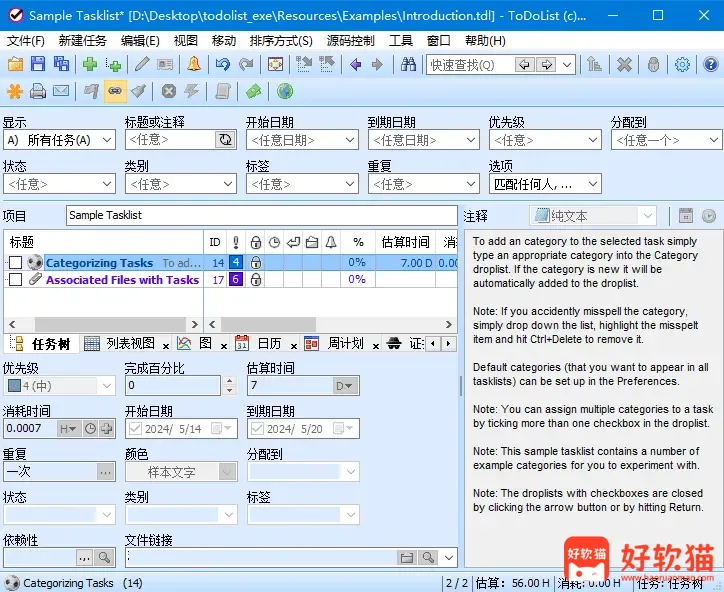Add a new task with green plus

click(x=90, y=64)
